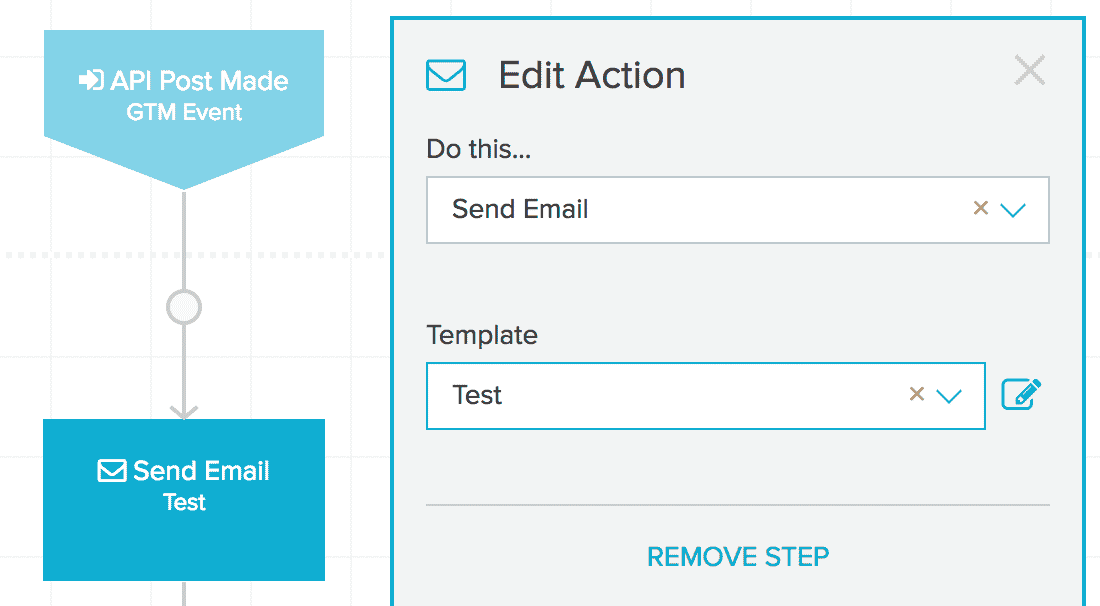1100x606 pixels.
Task: Click the Test subtitle on the email step
Action: pos(184,502)
